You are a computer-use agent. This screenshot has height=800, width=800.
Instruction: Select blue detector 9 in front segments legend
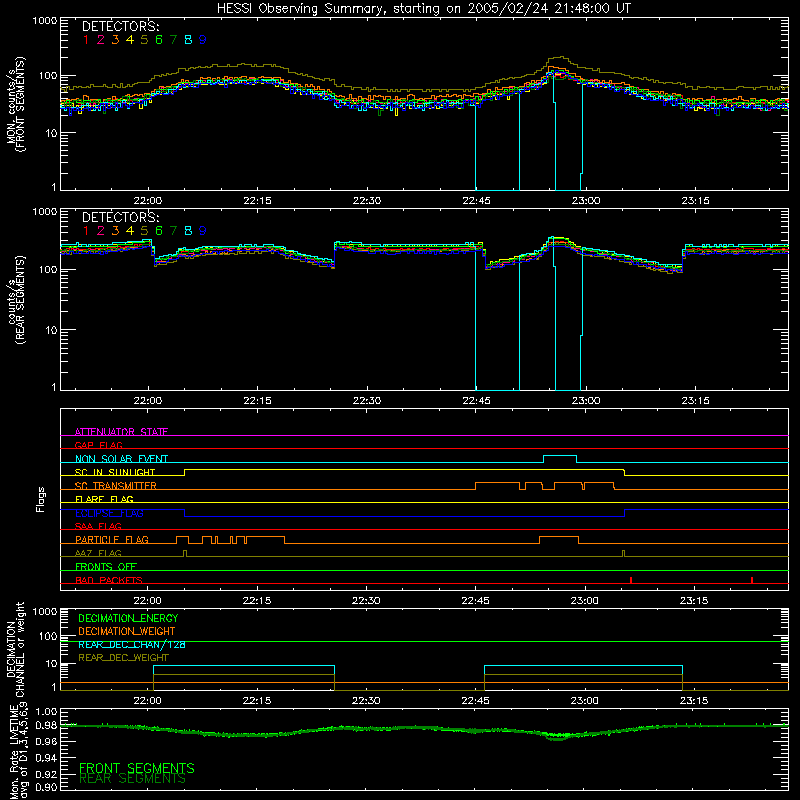click(x=203, y=40)
